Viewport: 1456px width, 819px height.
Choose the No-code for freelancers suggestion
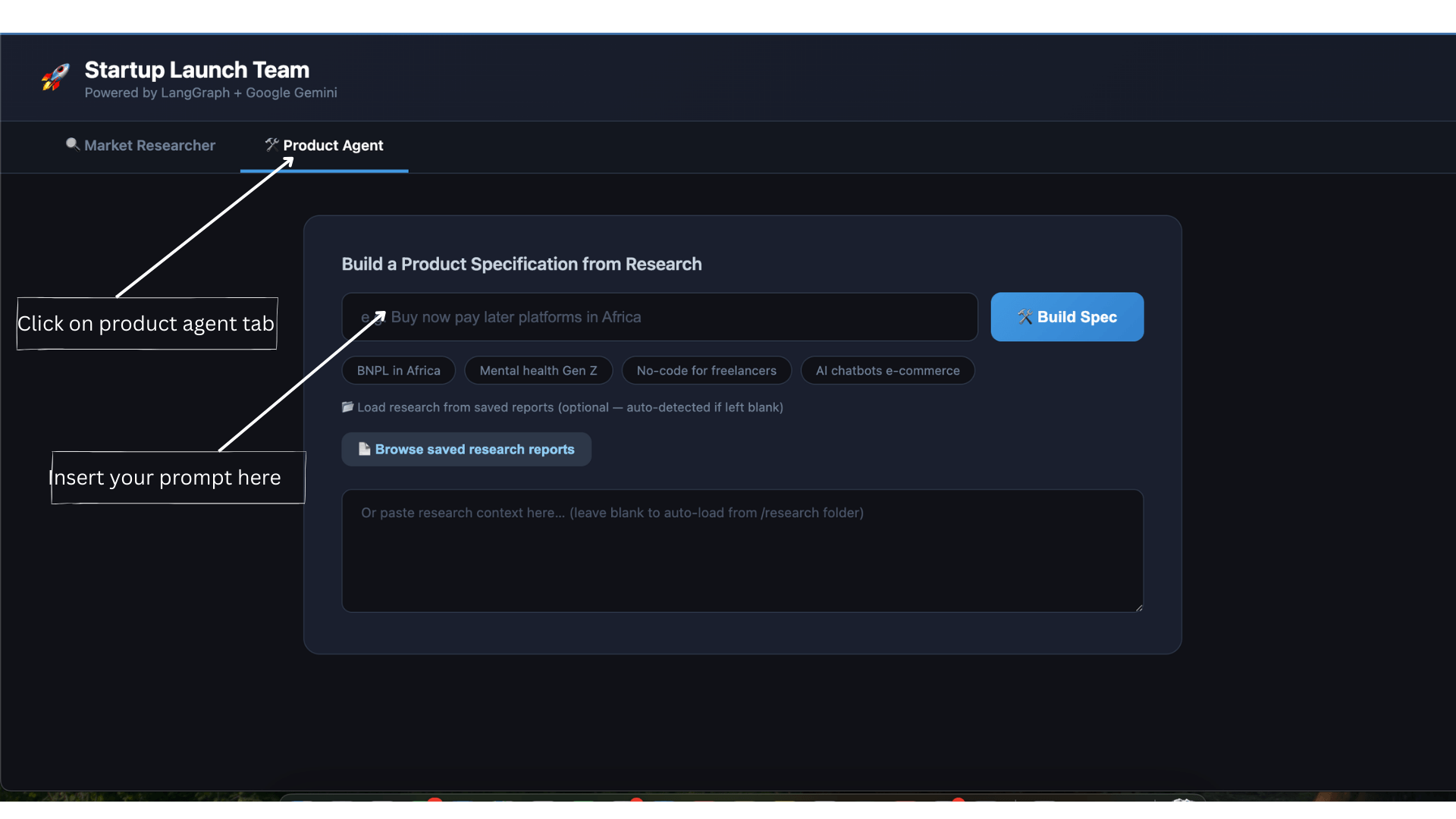coord(706,370)
